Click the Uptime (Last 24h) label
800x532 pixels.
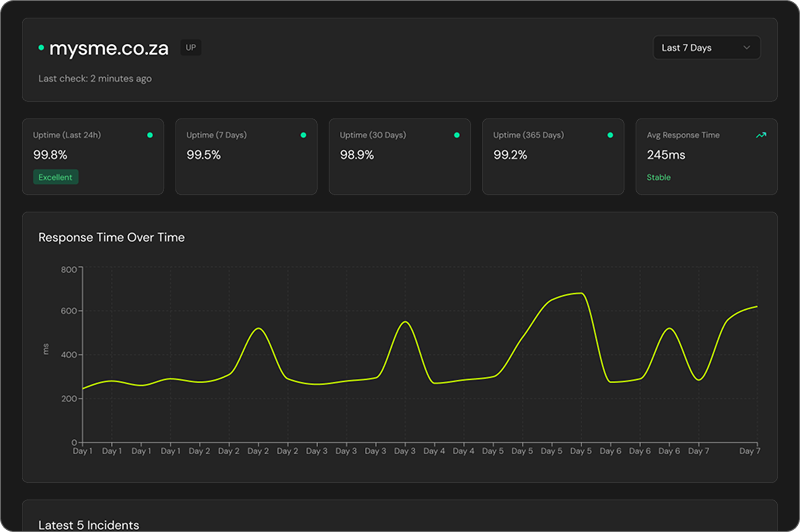pyautogui.click(x=67, y=135)
